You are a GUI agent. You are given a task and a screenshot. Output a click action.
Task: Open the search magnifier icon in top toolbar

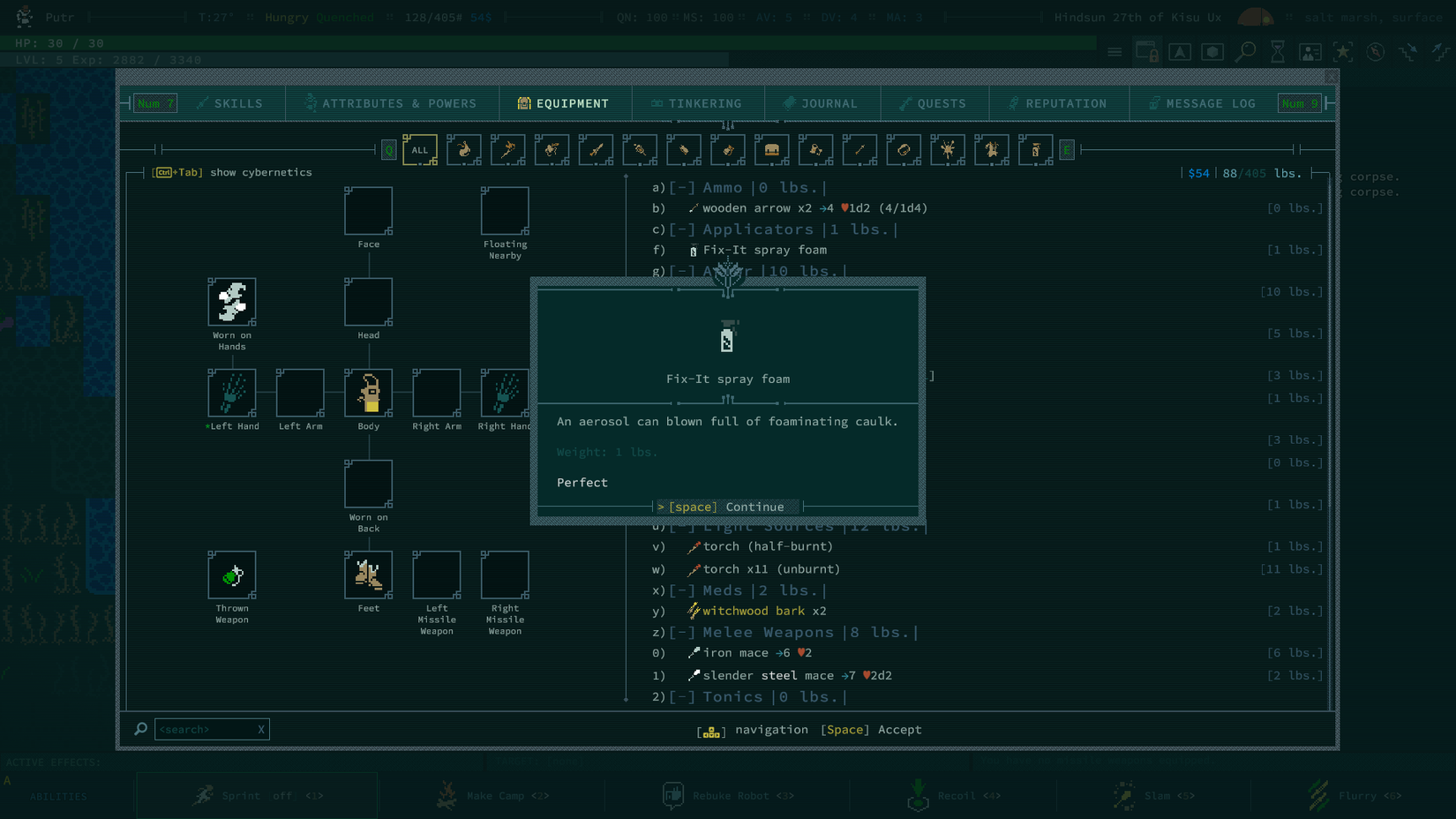click(x=1245, y=52)
